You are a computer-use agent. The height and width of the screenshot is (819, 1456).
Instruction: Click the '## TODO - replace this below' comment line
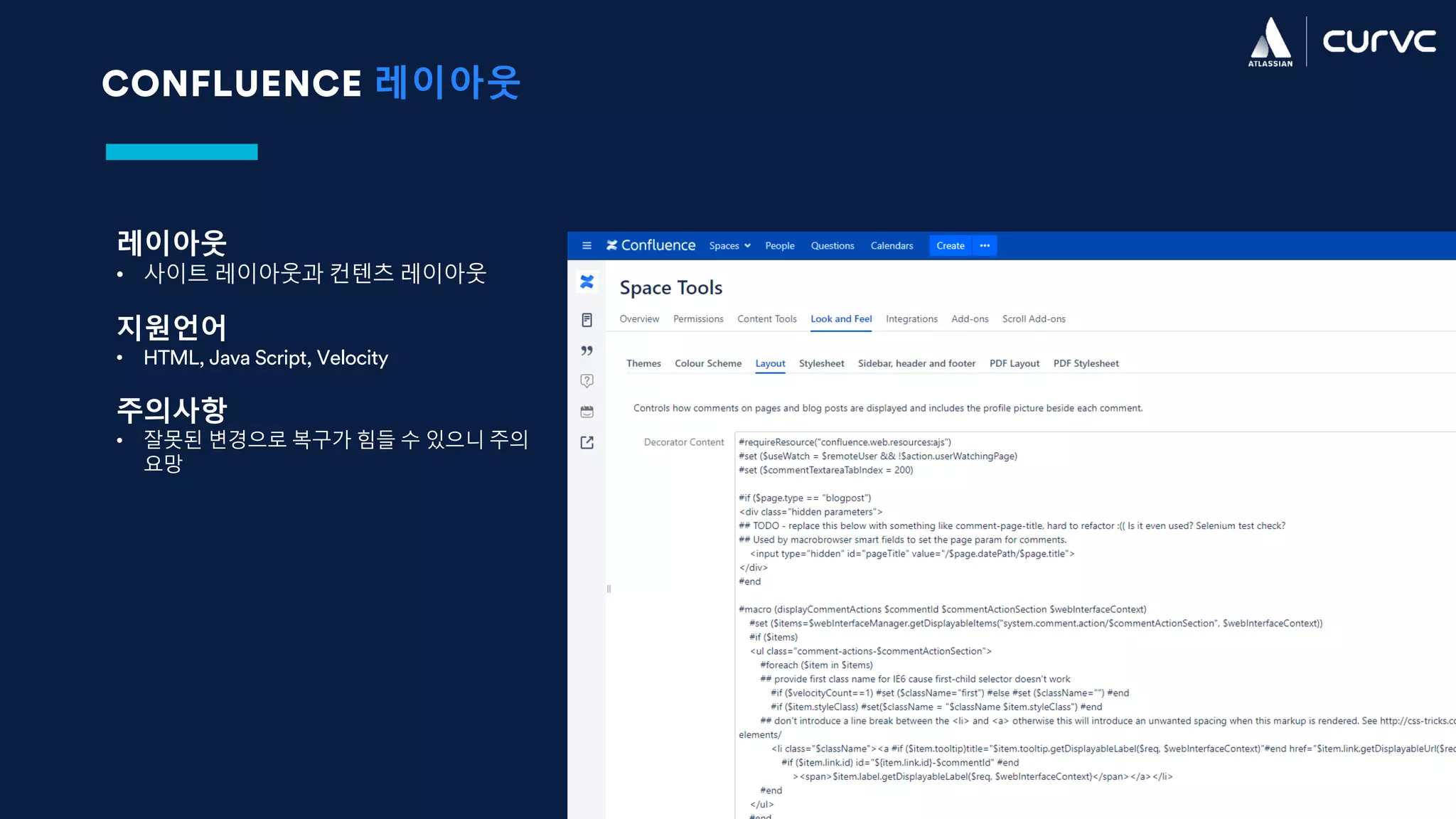[x=1012, y=526]
